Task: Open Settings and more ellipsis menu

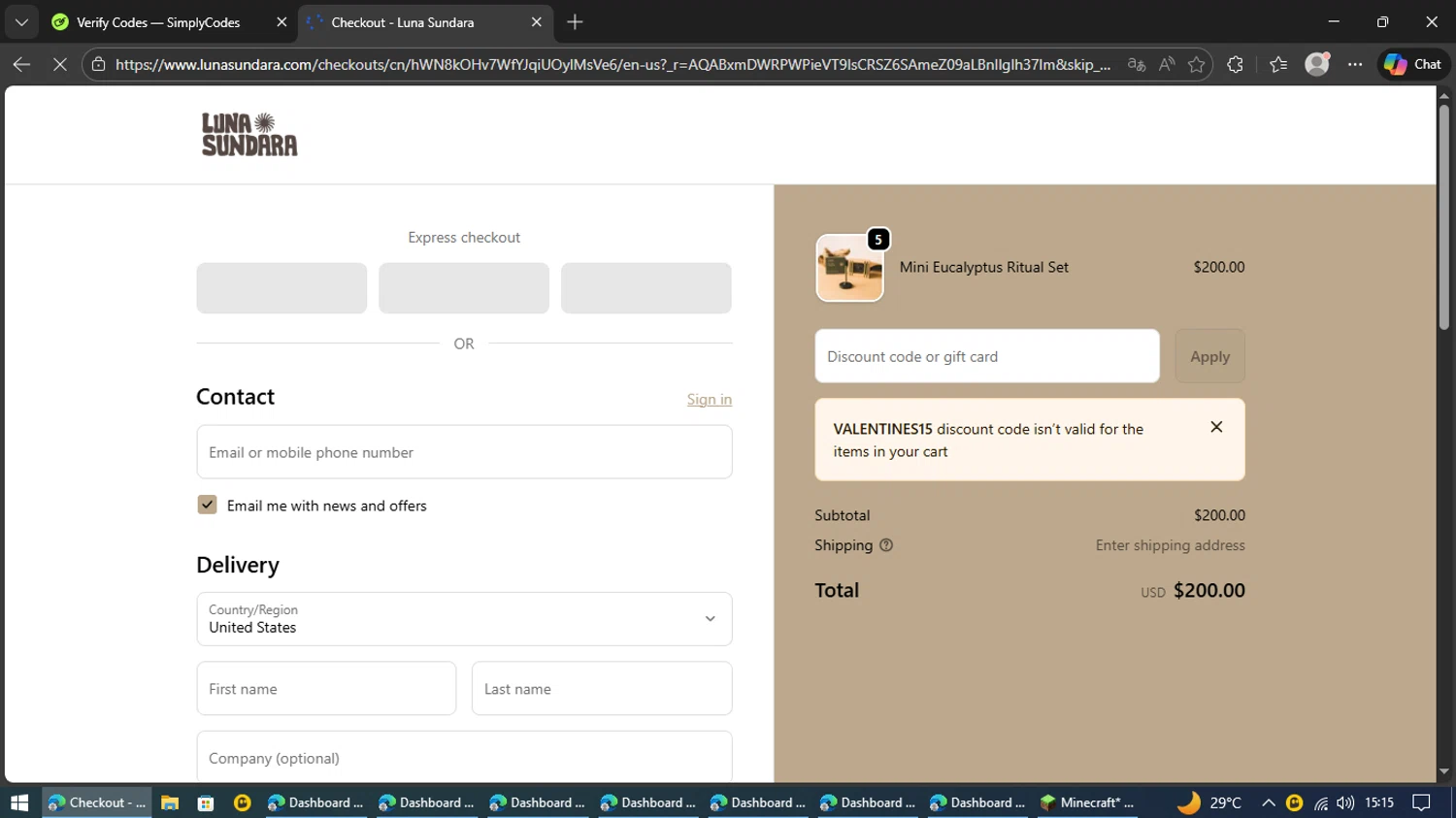Action: [1355, 65]
